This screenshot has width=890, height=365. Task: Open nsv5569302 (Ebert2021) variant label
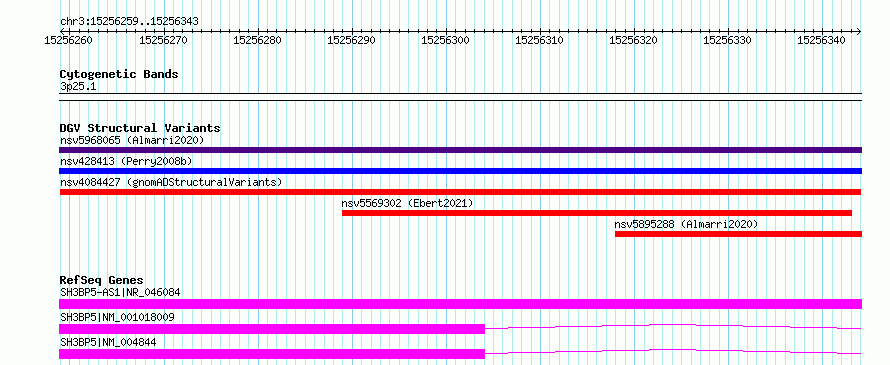[407, 203]
